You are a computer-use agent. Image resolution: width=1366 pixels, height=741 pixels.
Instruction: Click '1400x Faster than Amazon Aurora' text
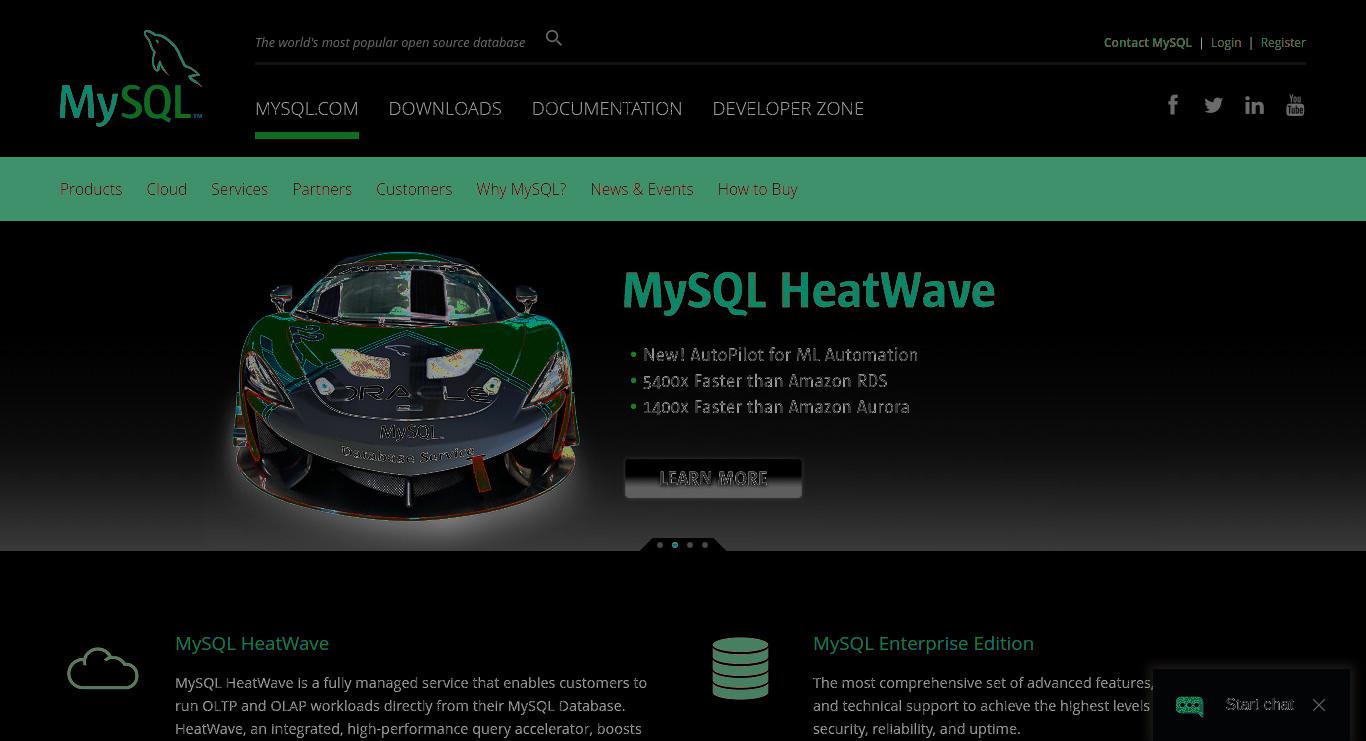776,407
